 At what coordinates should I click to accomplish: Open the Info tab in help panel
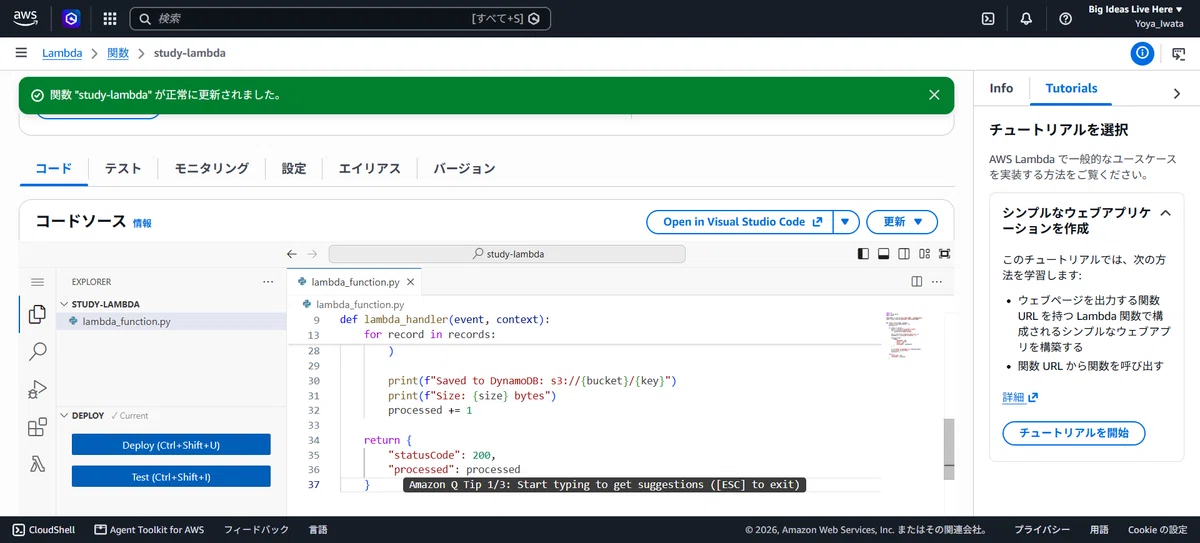1001,88
